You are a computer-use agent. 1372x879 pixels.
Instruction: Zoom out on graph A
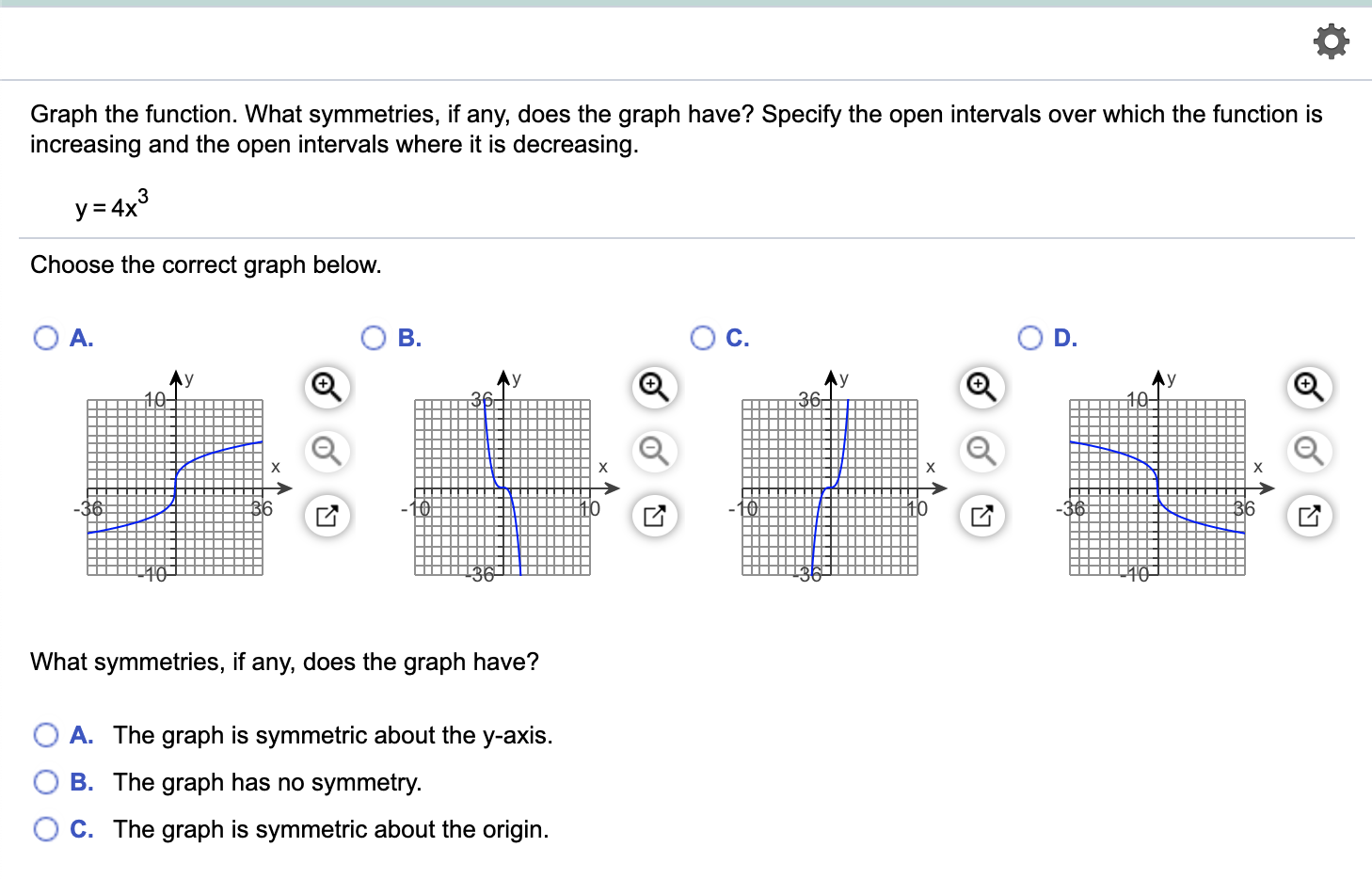(x=325, y=452)
